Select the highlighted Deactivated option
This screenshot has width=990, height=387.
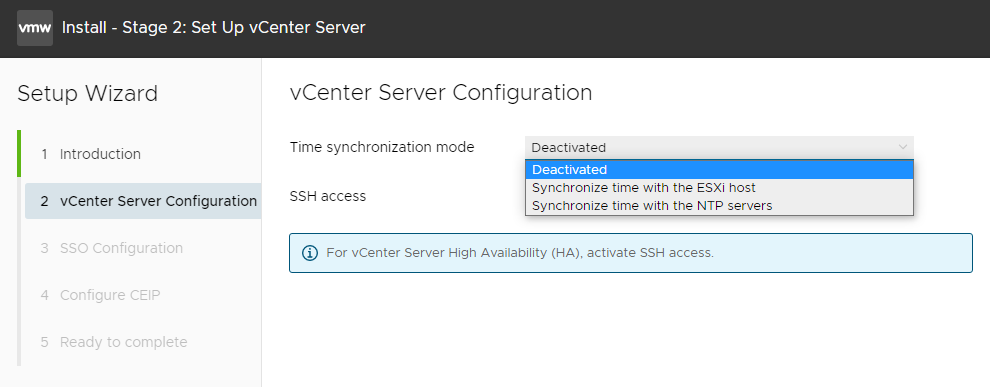[x=719, y=169]
